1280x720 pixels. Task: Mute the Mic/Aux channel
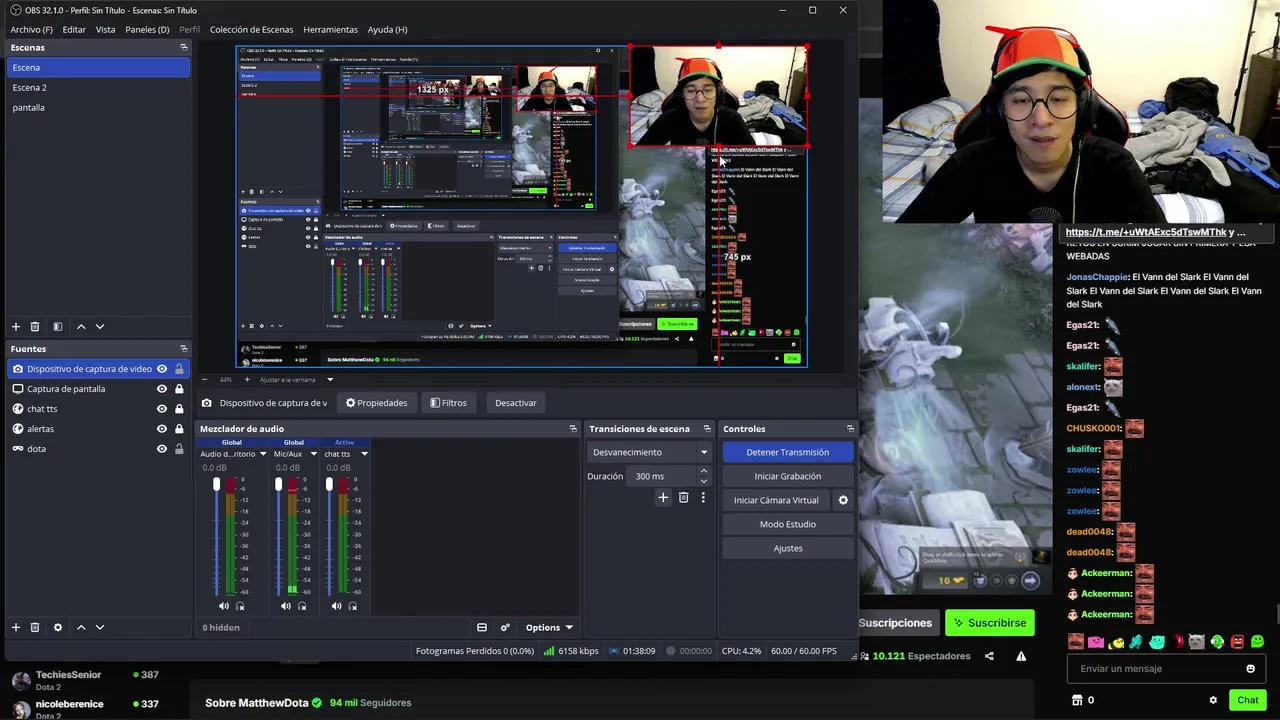(286, 606)
